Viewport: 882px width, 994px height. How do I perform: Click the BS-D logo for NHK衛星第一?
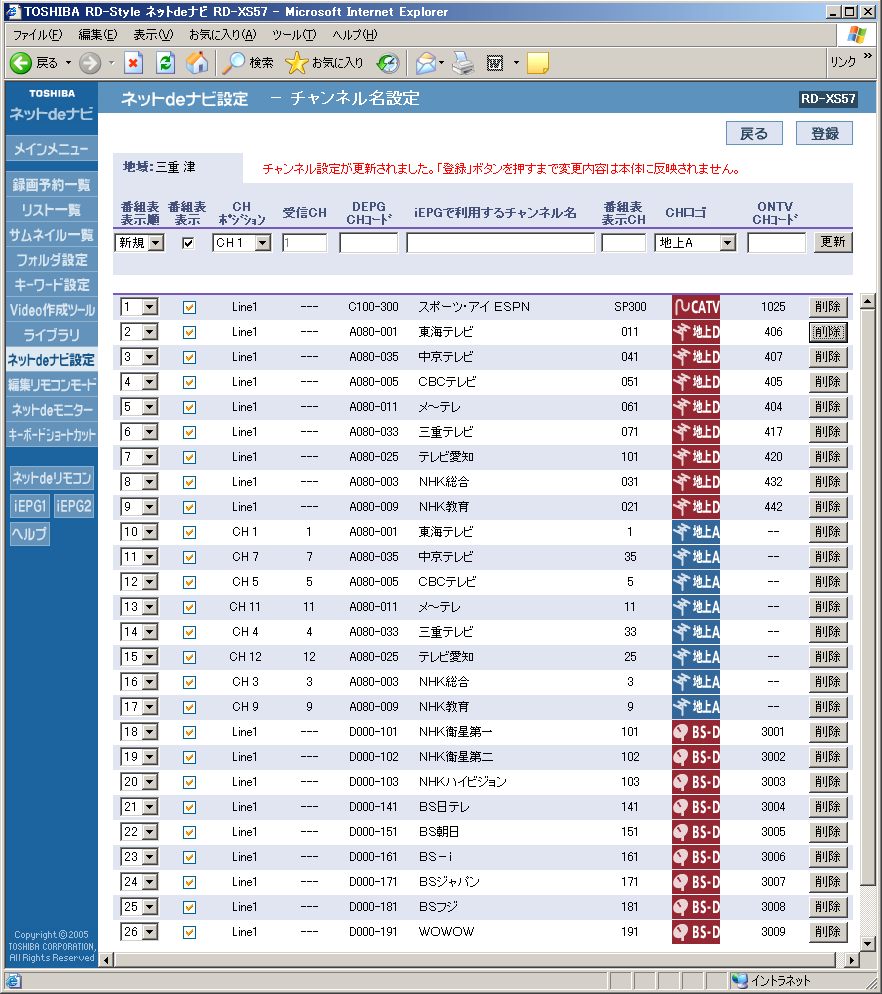click(x=696, y=732)
